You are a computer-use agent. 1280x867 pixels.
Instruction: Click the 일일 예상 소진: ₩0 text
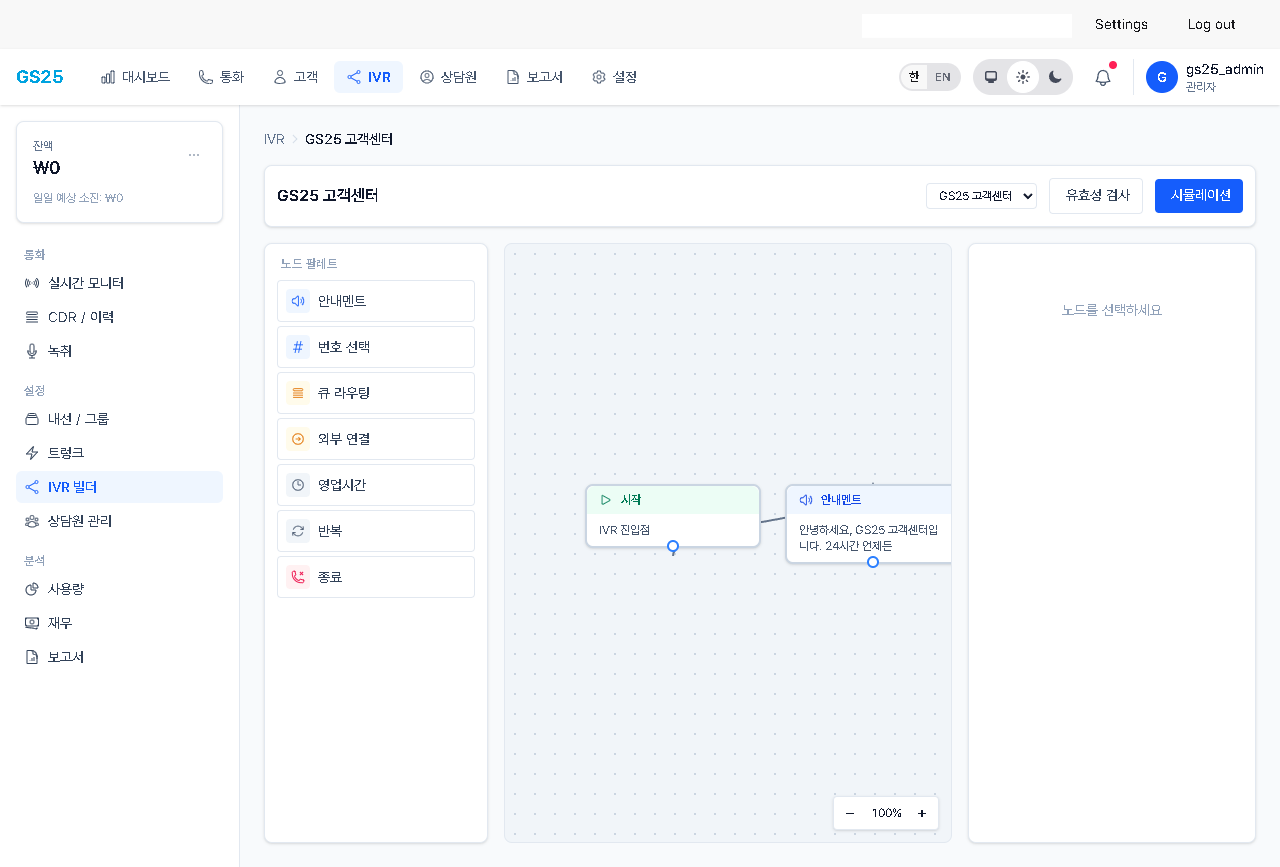click(78, 198)
